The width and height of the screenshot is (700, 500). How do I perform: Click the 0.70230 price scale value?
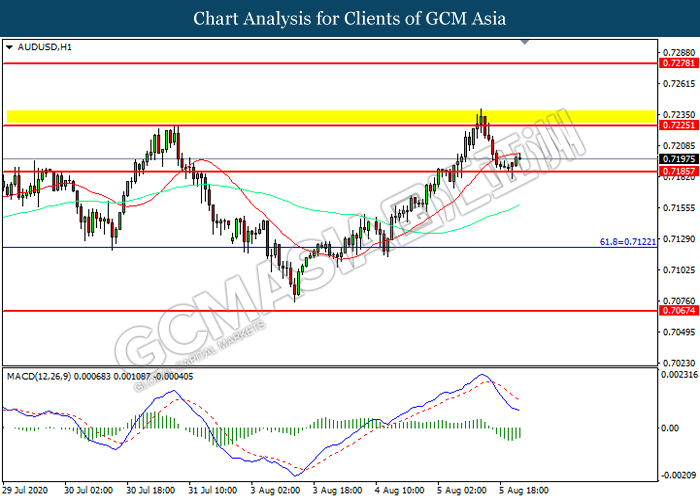click(679, 363)
